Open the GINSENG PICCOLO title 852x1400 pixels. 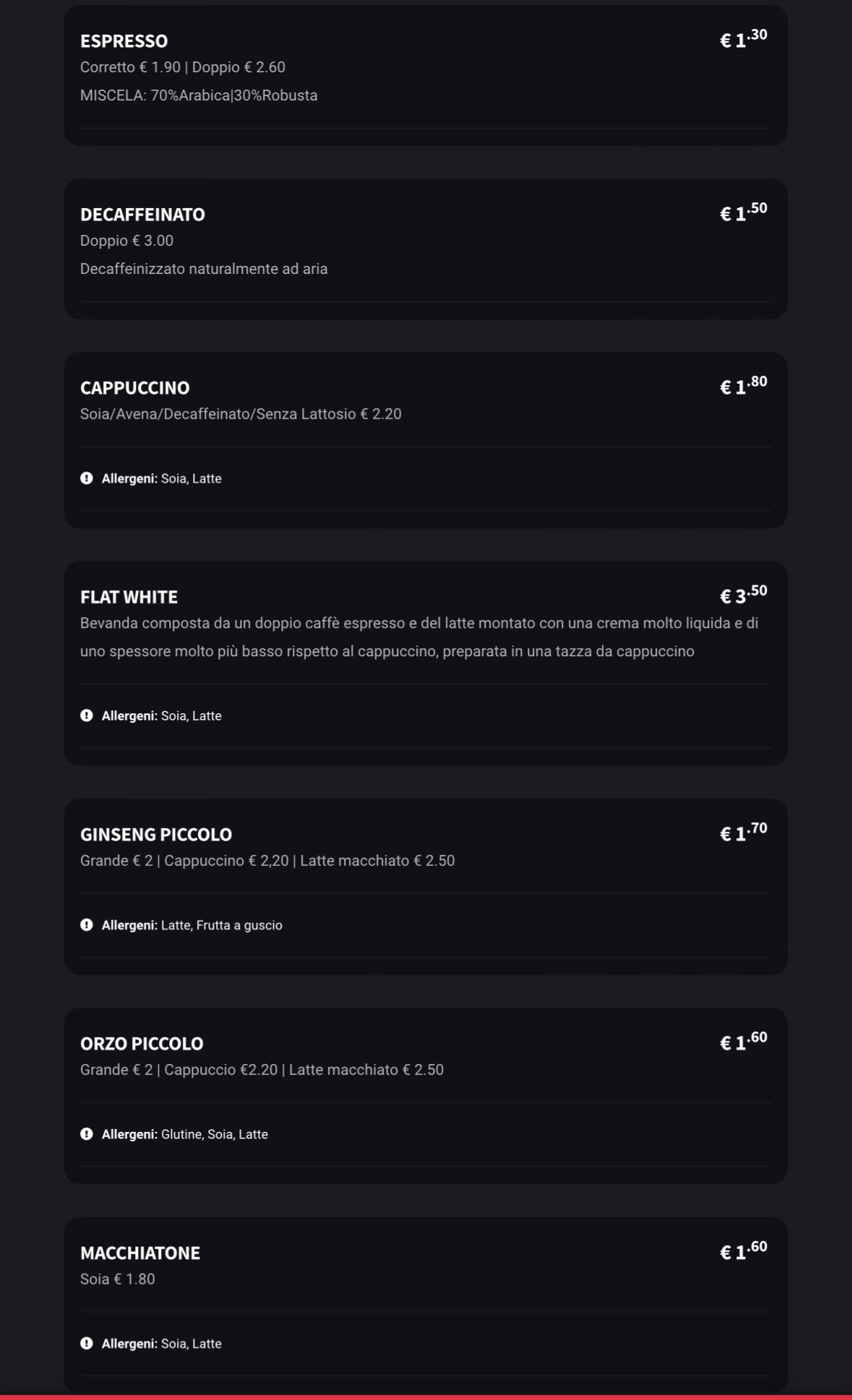click(x=156, y=835)
